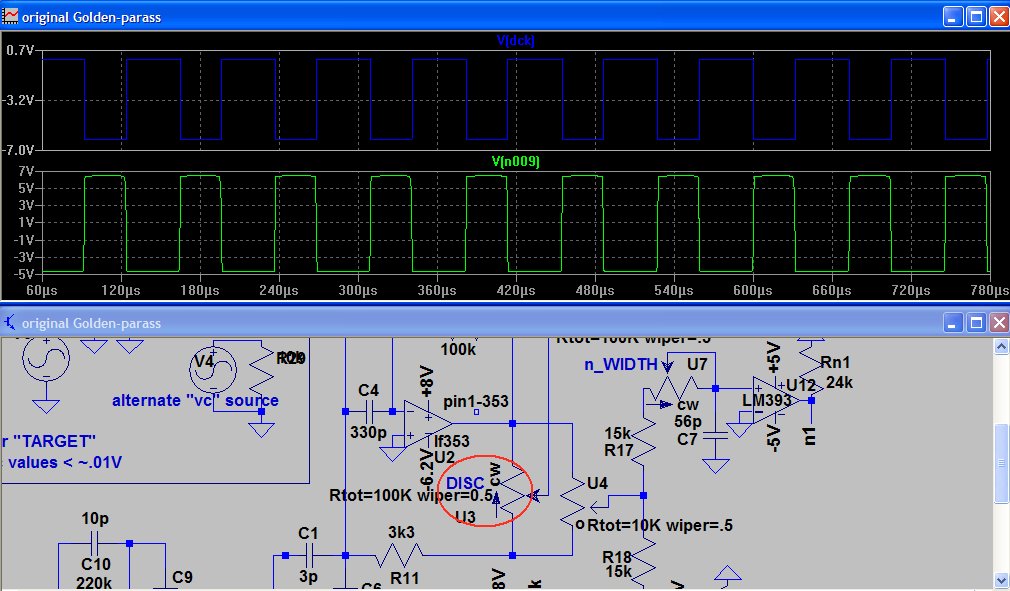Click the -5V axis label on bottom plot
The image size is (1010, 591).
[x=23, y=274]
